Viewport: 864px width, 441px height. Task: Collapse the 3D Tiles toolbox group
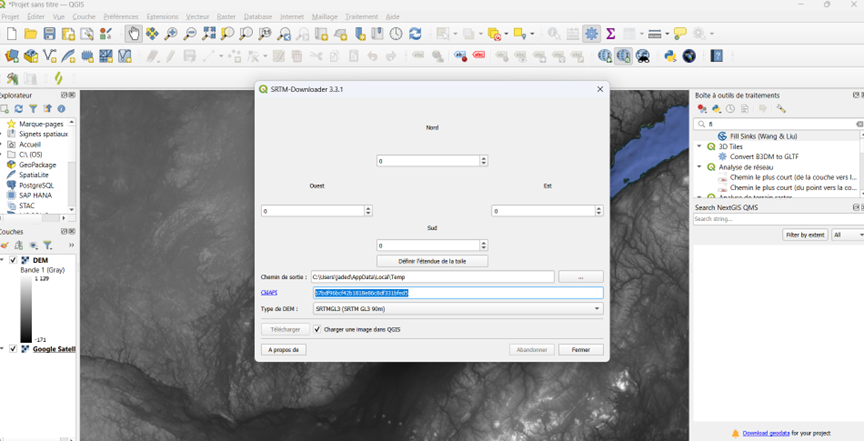(x=700, y=146)
